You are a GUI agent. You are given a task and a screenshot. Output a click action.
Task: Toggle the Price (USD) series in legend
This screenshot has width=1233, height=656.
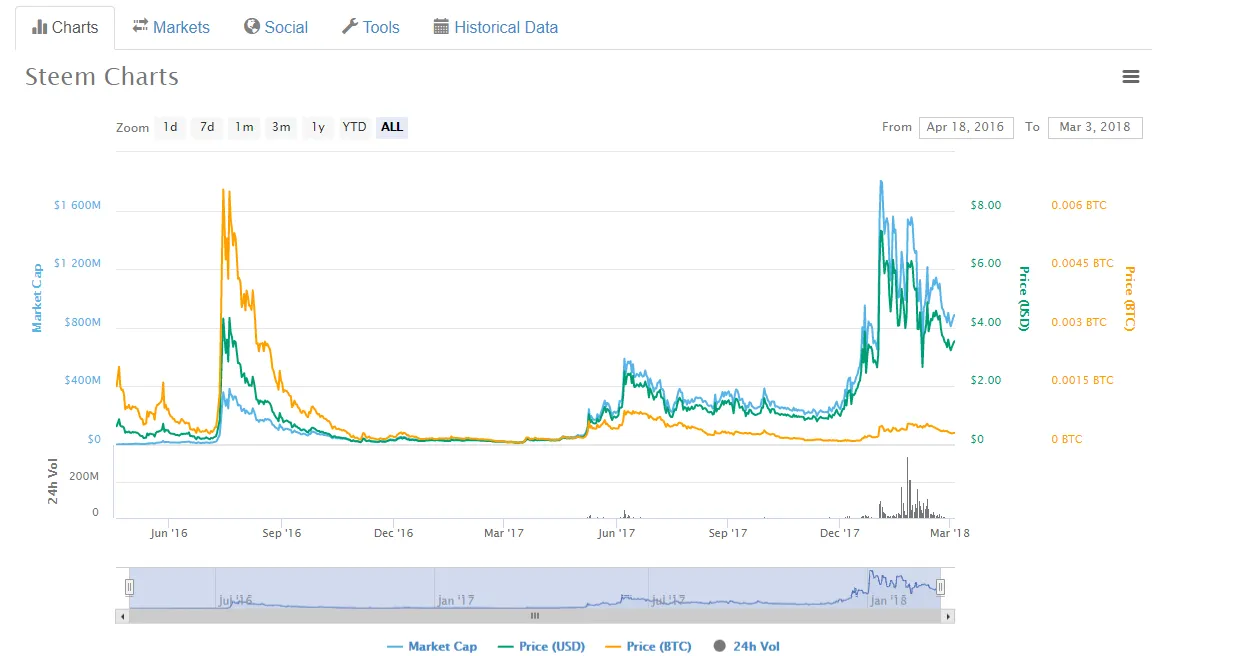[x=540, y=646]
